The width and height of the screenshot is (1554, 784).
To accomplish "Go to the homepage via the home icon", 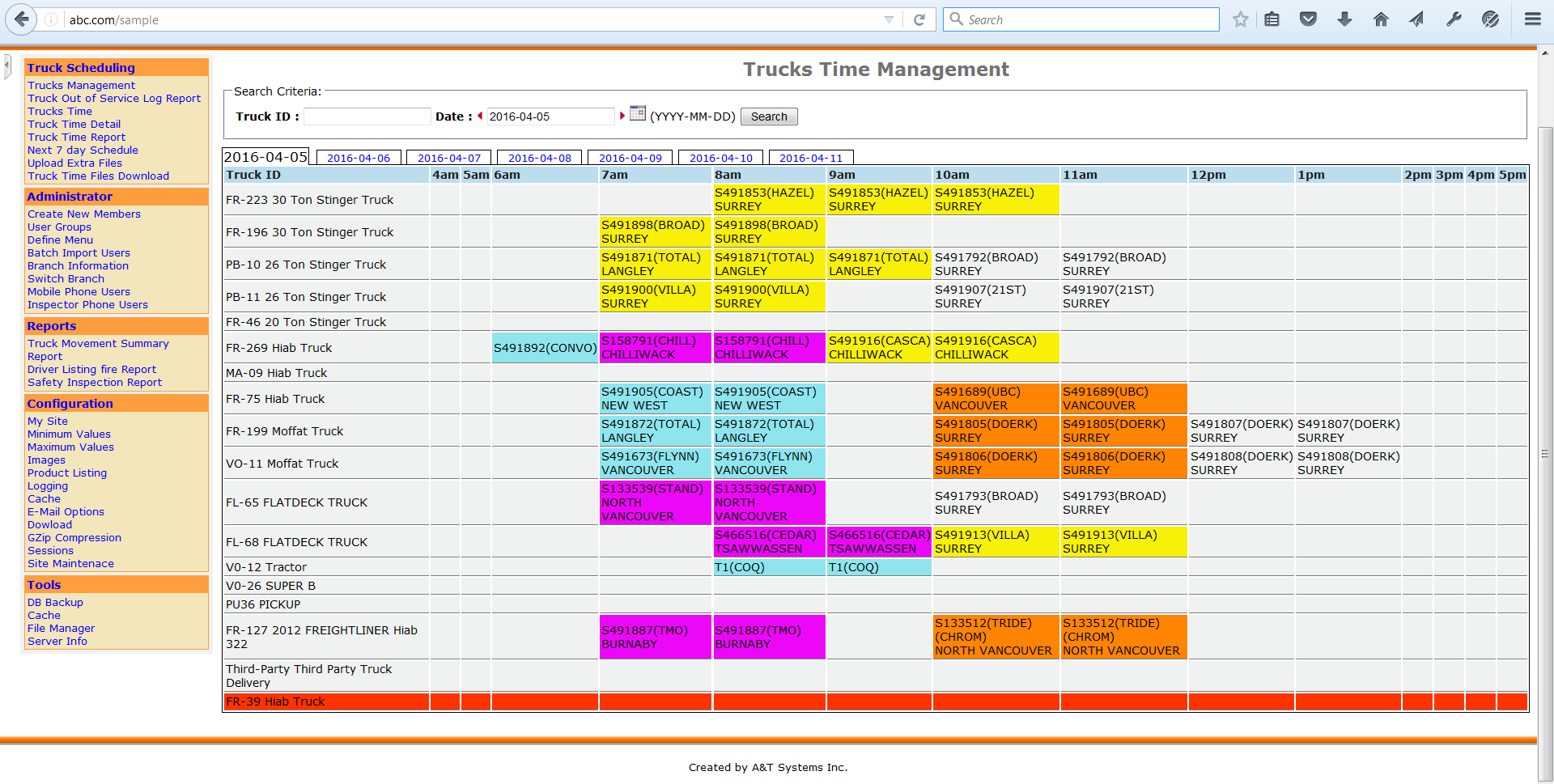I will [1381, 19].
